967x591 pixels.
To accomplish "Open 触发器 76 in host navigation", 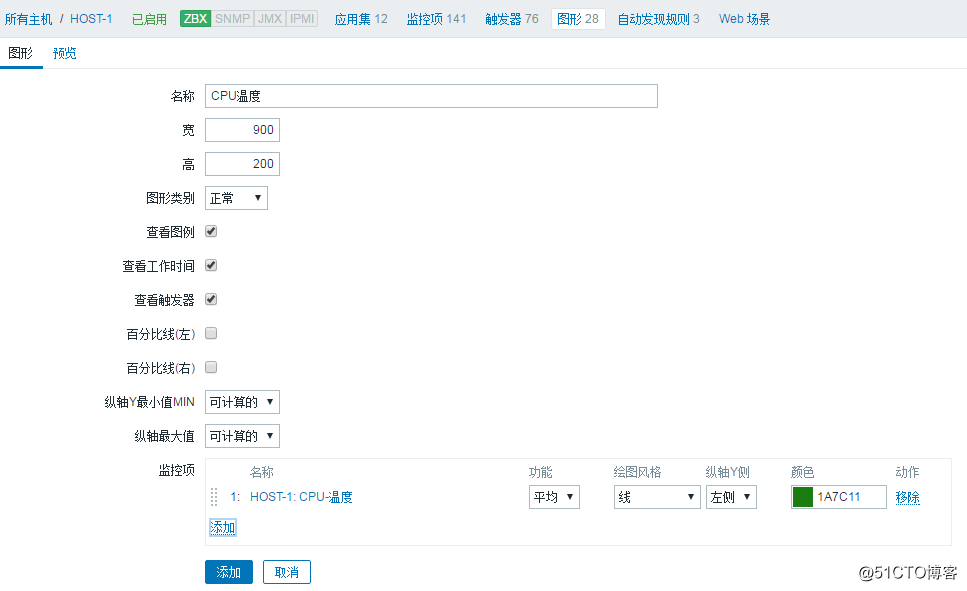I will (x=512, y=19).
